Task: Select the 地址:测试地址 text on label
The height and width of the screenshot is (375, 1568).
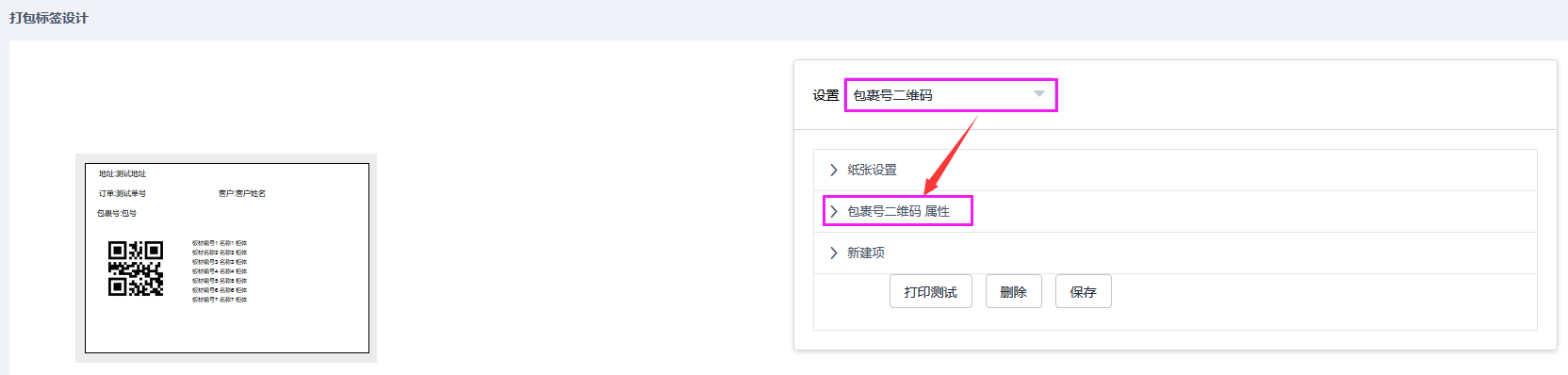Action: tap(122, 173)
